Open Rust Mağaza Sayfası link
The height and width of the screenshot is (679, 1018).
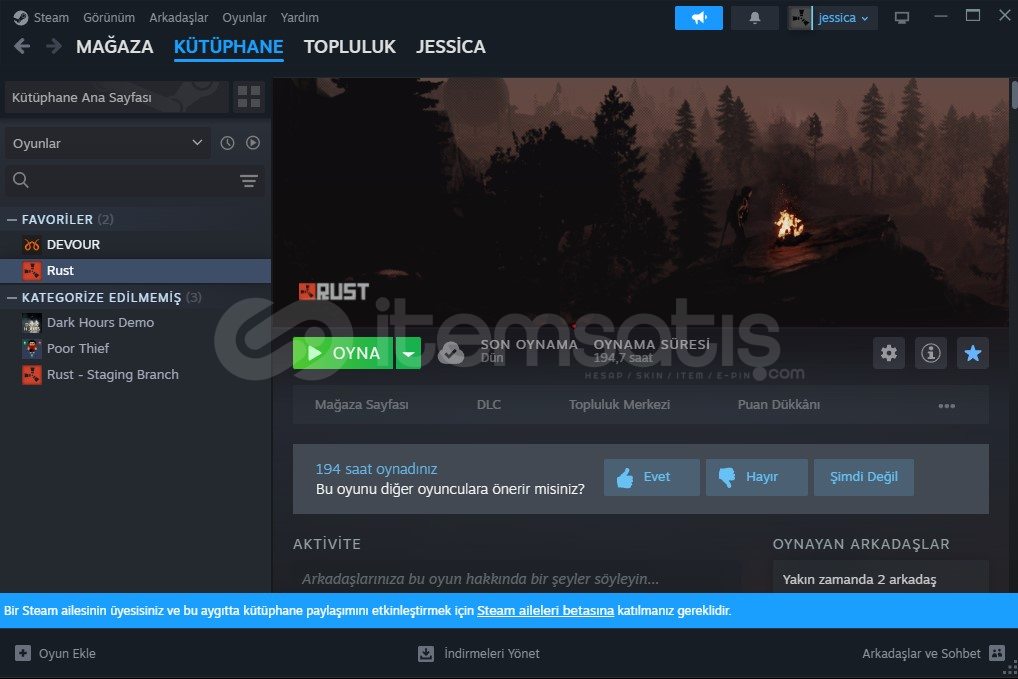[x=362, y=404]
